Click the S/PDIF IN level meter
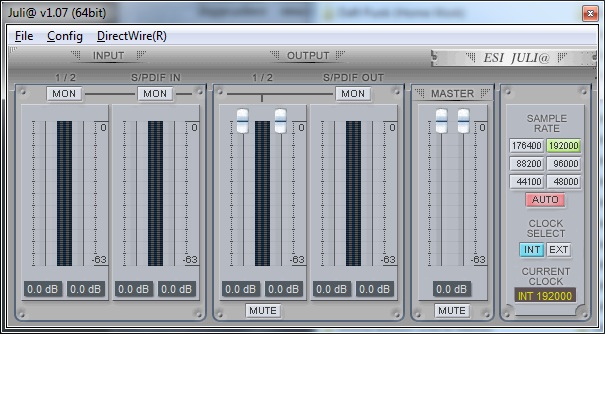 [155, 193]
